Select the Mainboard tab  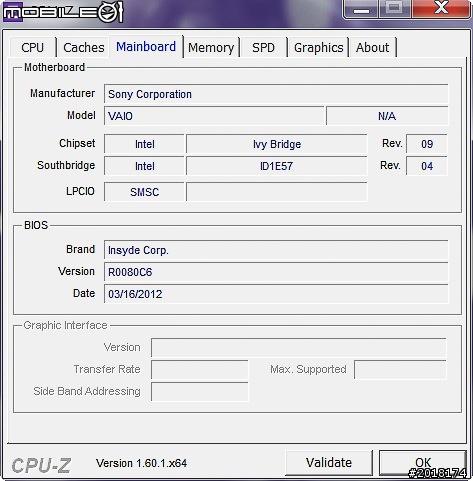(146, 46)
